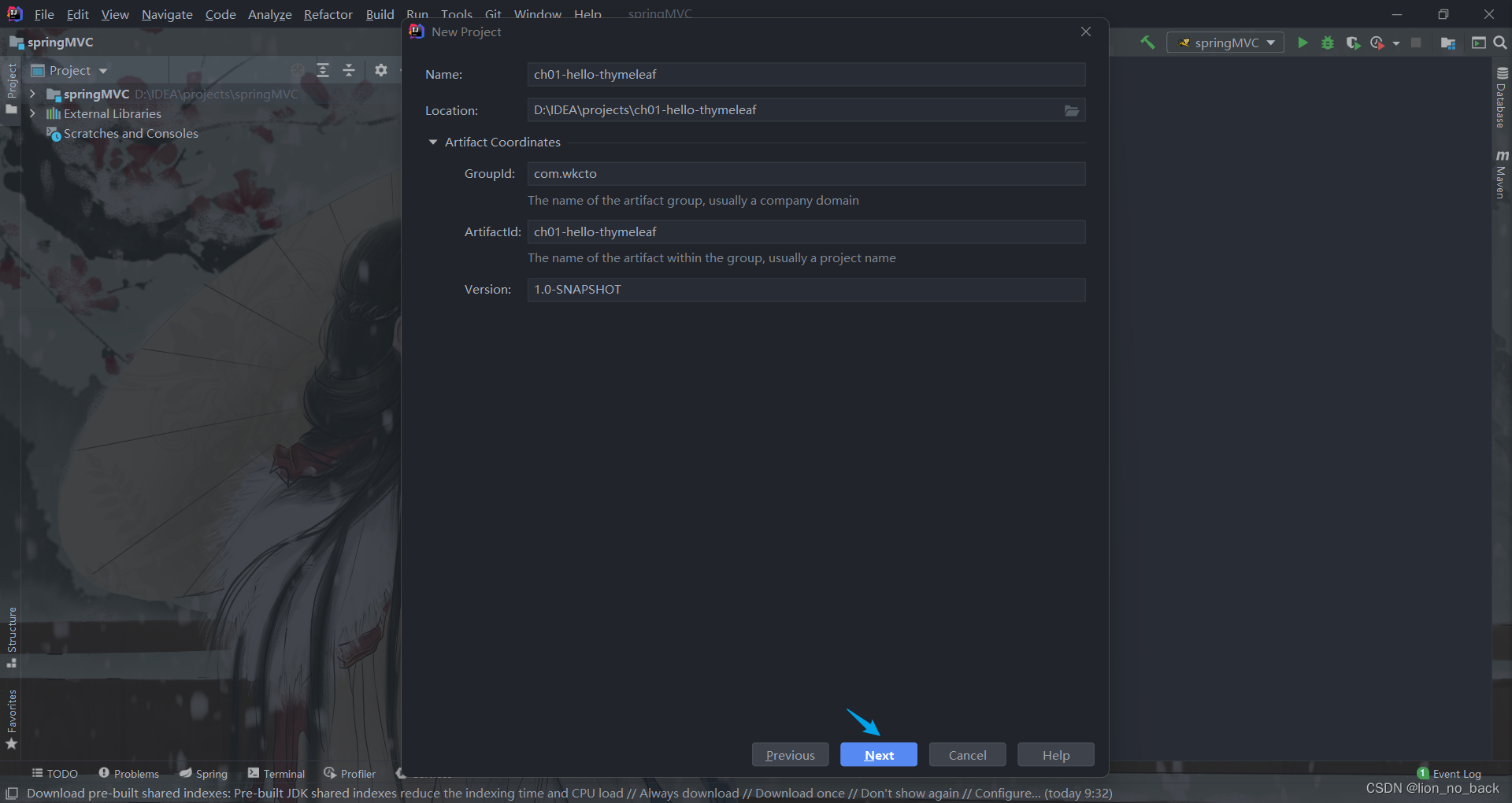Screen dimensions: 1512x803
Task: Click the status bar shared indexes notification
Action: (x=569, y=793)
